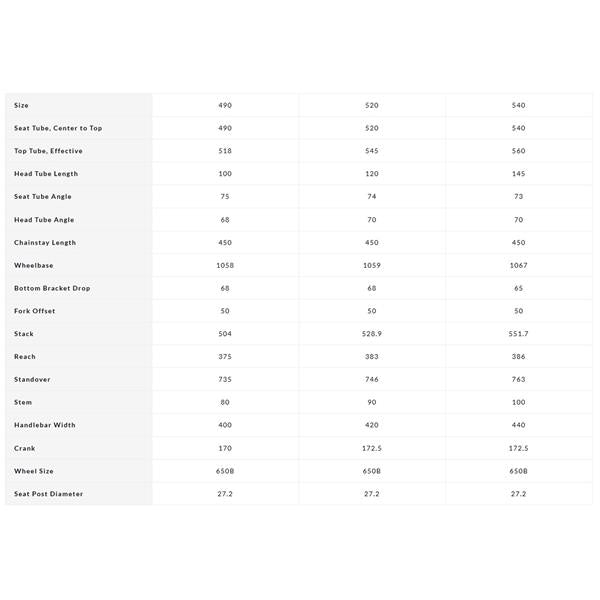Select the Crank value 170

[x=225, y=448]
